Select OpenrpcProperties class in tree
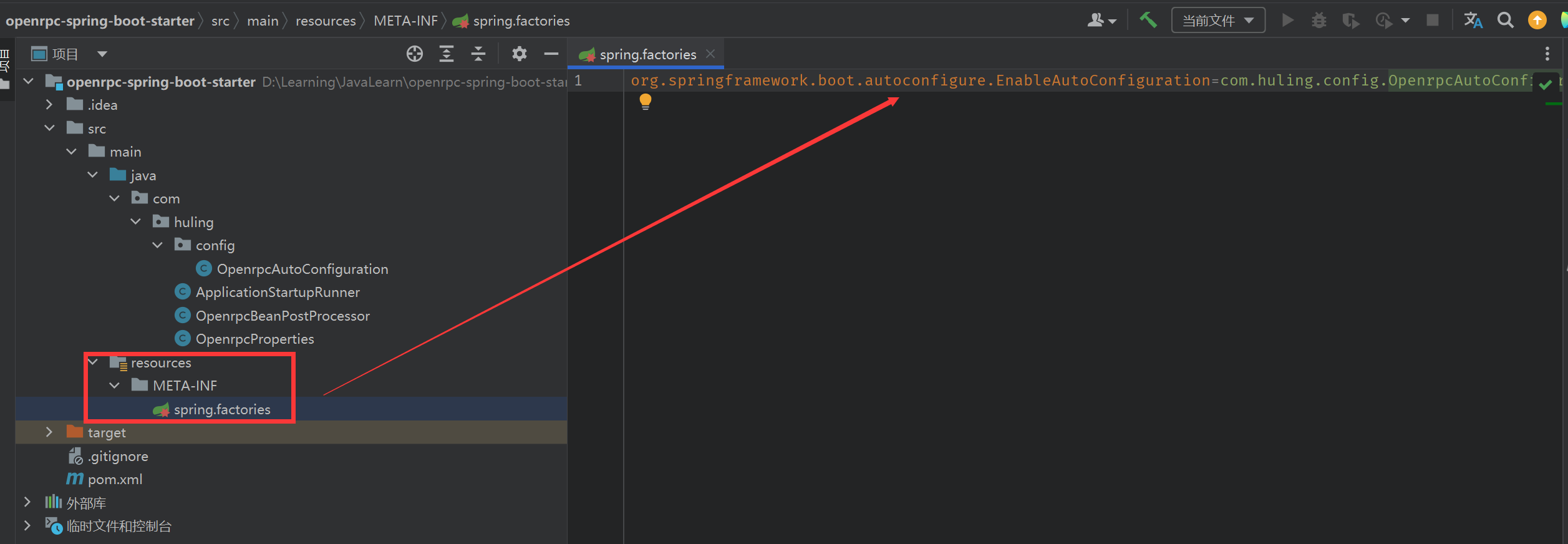 (254, 339)
